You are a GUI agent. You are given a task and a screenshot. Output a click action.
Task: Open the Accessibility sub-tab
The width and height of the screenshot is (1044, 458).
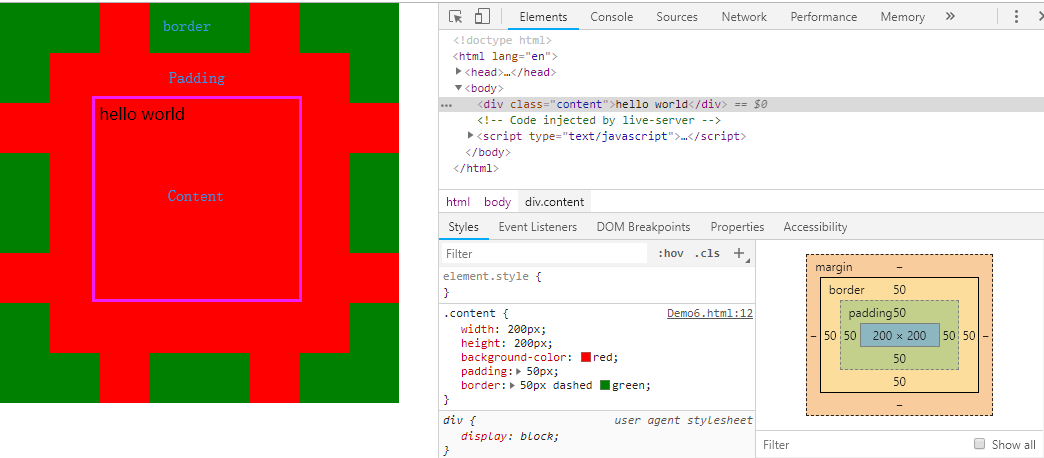coord(816,226)
